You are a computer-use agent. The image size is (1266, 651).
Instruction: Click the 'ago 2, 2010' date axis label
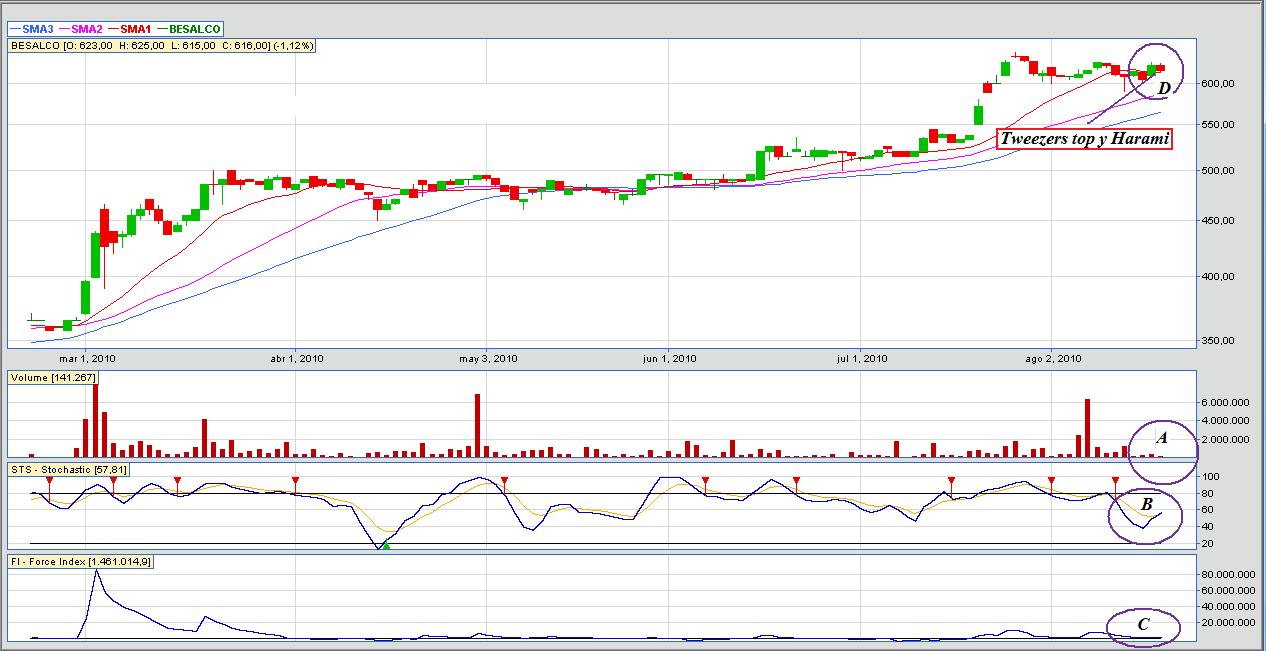1054,357
